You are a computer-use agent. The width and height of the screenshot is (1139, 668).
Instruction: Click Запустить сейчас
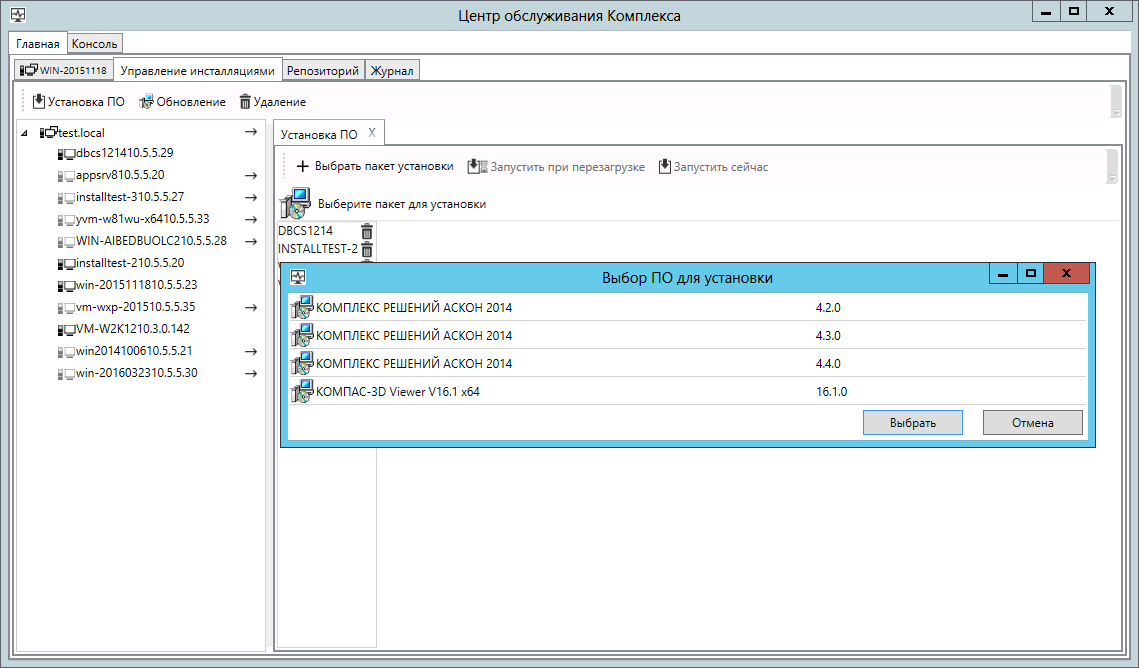[713, 166]
